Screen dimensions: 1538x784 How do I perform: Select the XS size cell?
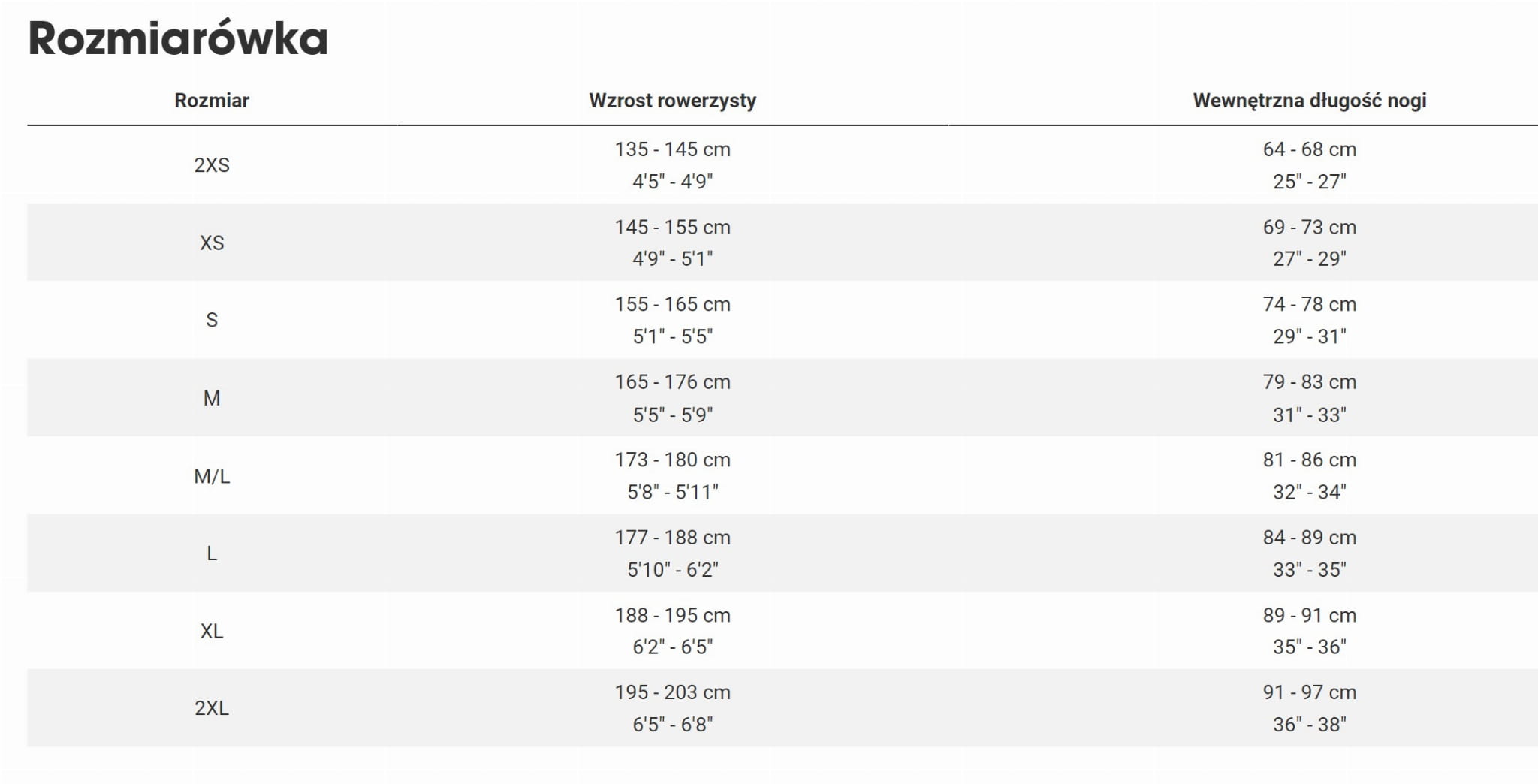click(x=212, y=243)
